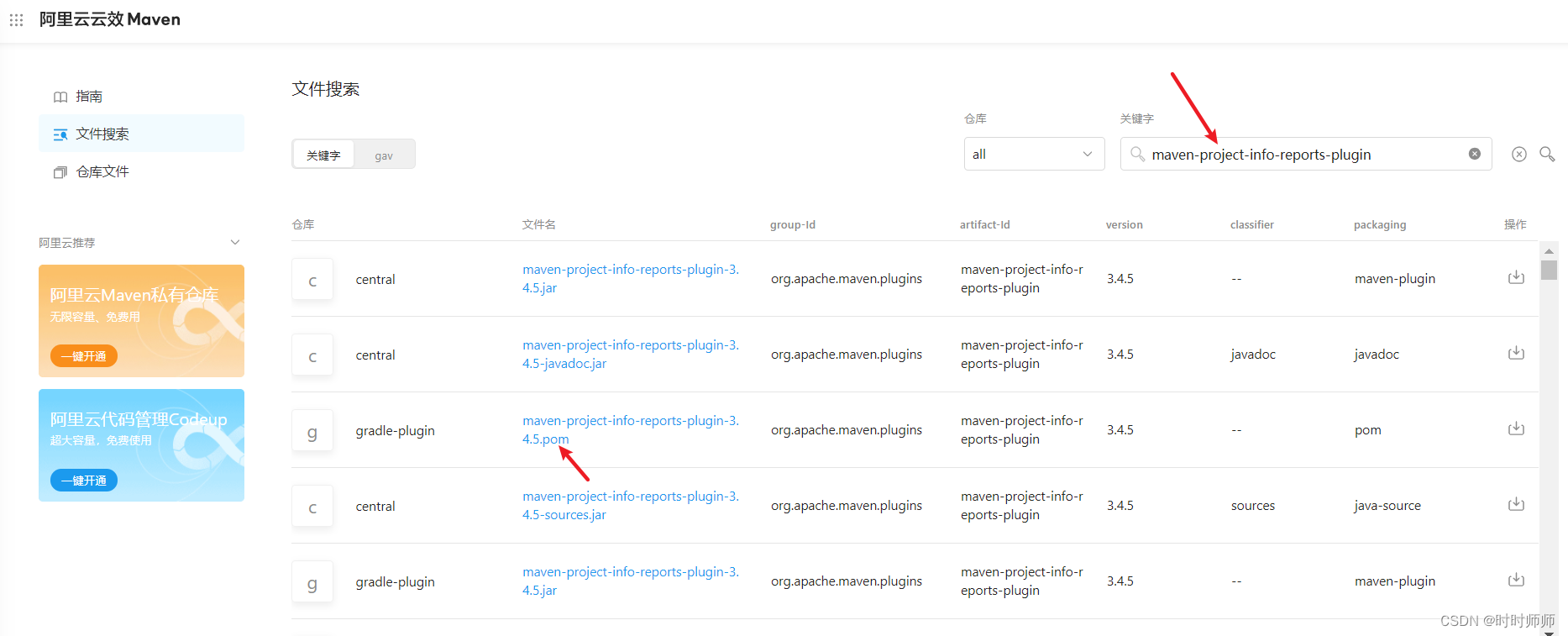Open the 仓库 dropdown showing all
Screen dimensions: 1568x636
point(1034,154)
